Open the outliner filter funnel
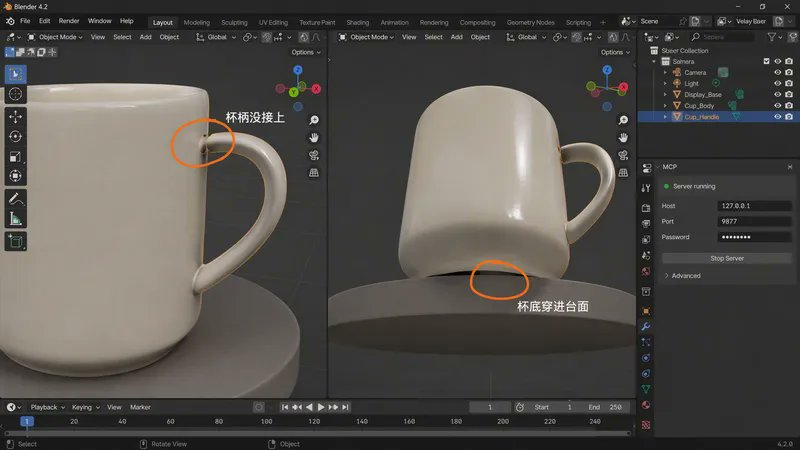 [771, 37]
